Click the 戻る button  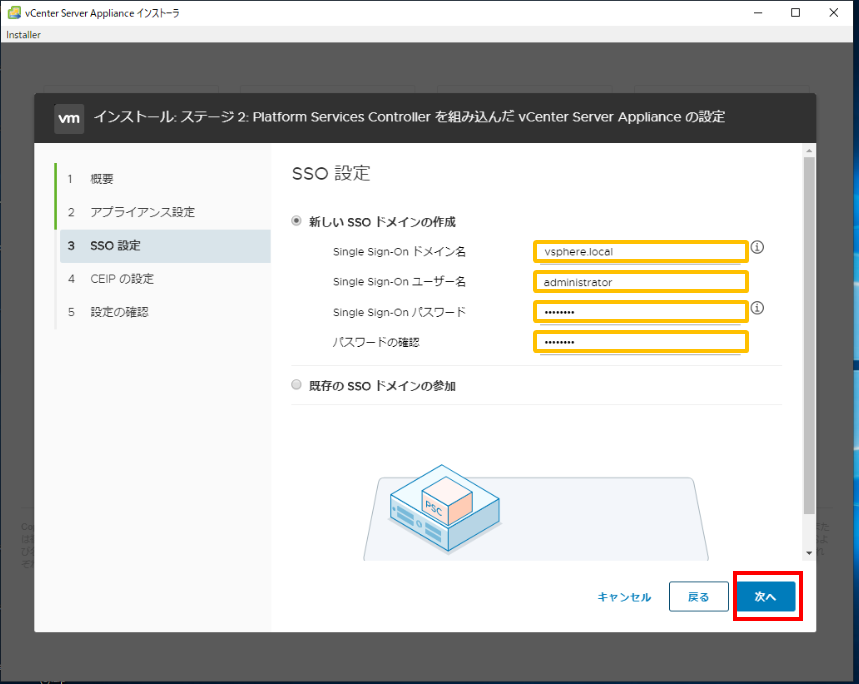point(698,596)
